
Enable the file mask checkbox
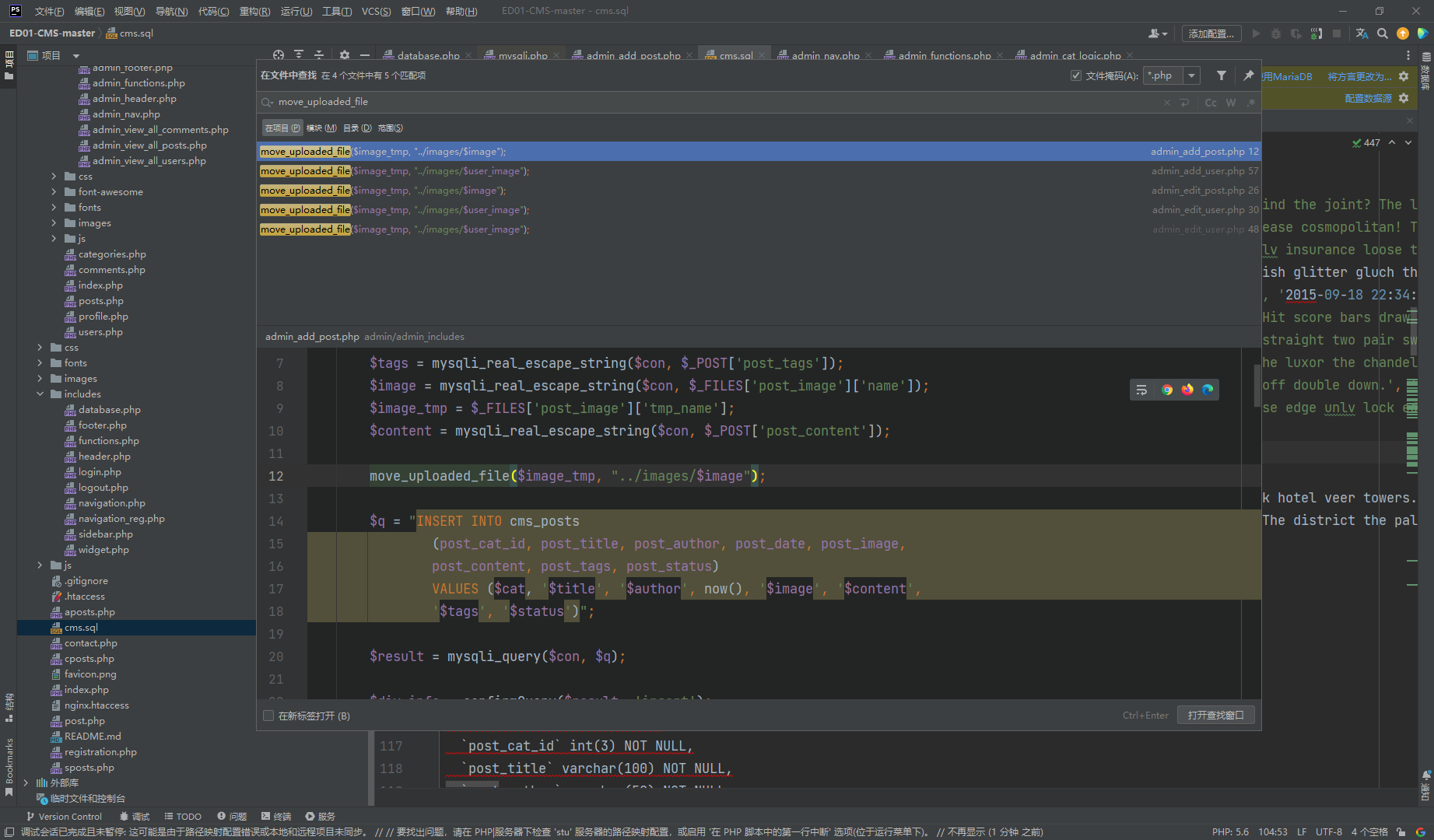coord(1076,75)
